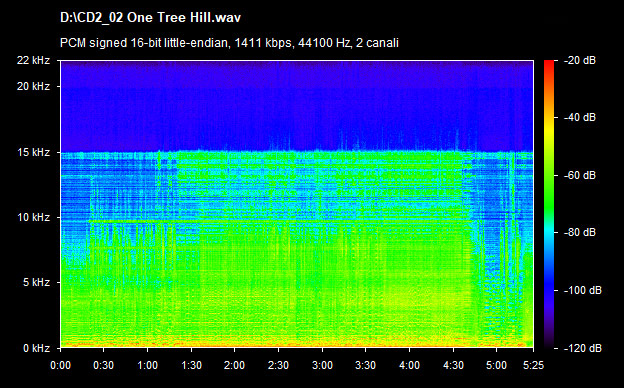This screenshot has height=388, width=624.
Task: Click the 22 kHz frequency axis label
Action: click(33, 60)
